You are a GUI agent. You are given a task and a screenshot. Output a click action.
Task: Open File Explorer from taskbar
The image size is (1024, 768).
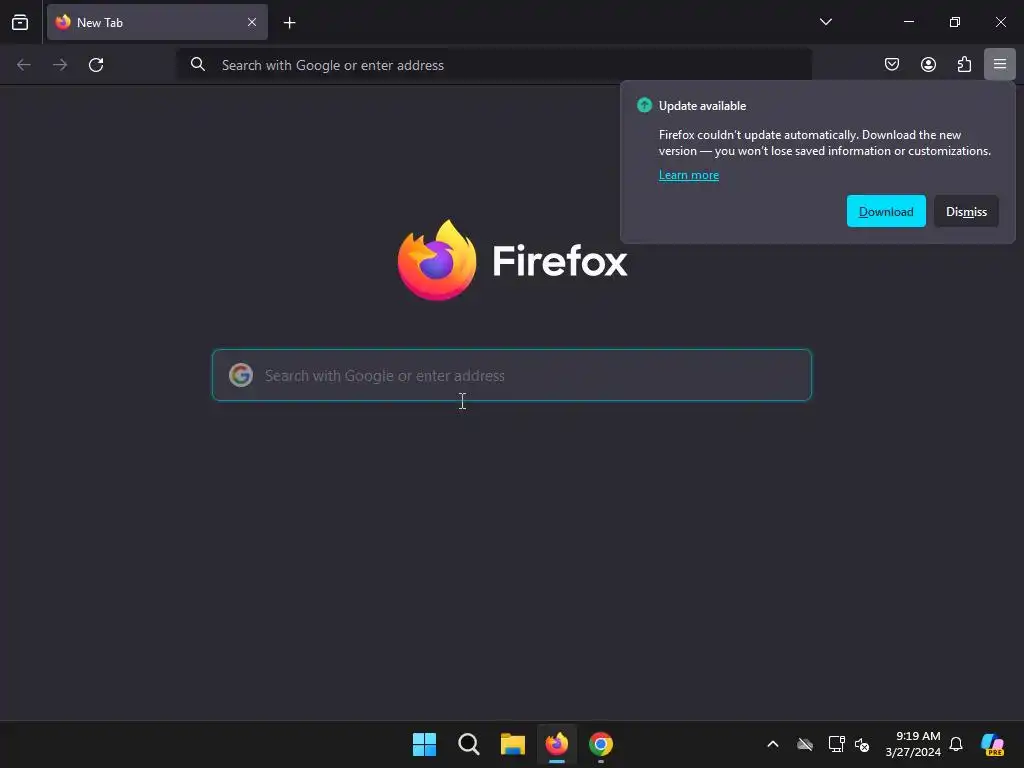click(513, 744)
